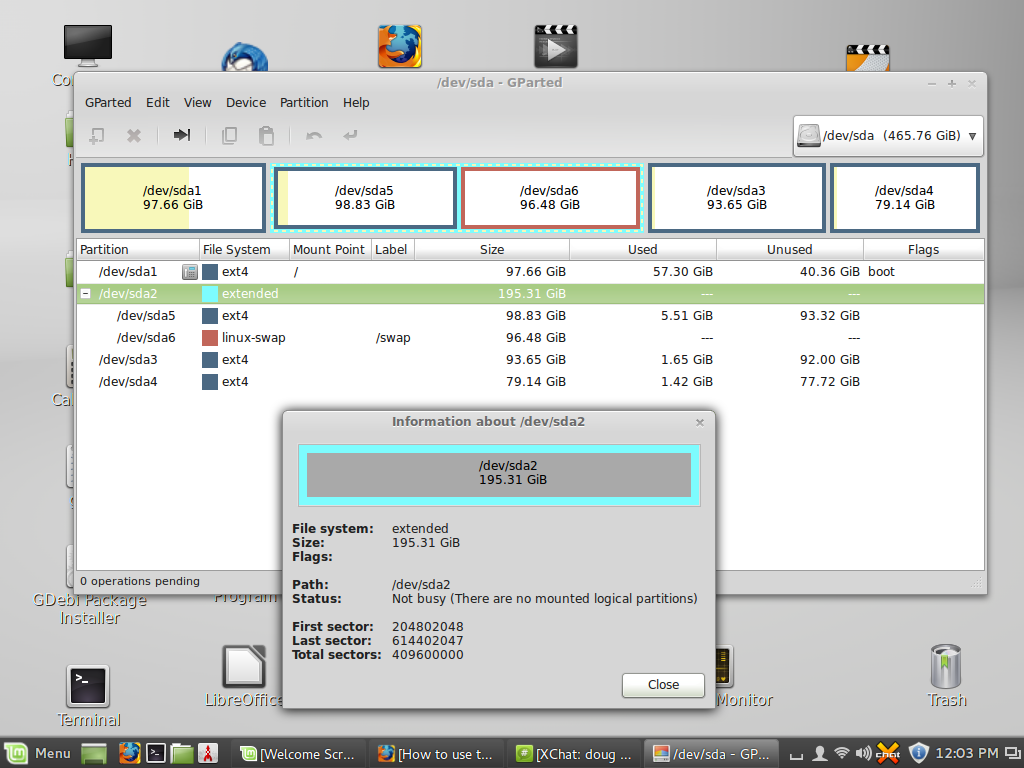Click the Size column header

(x=492, y=249)
